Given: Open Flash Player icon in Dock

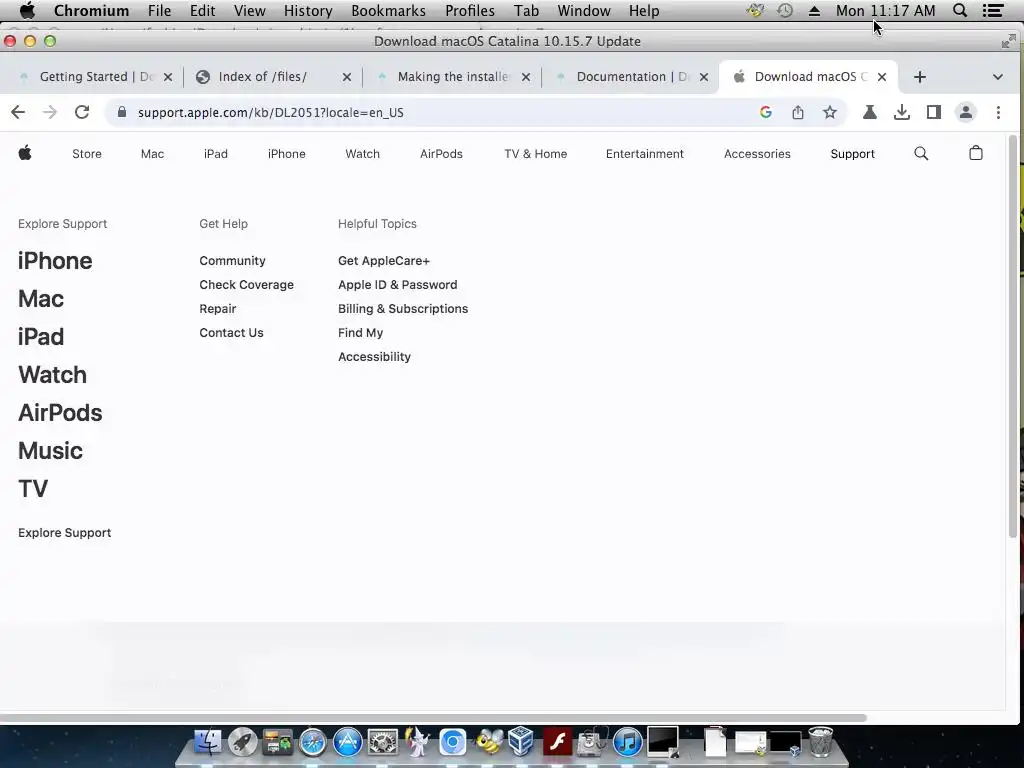Looking at the screenshot, I should tap(557, 743).
